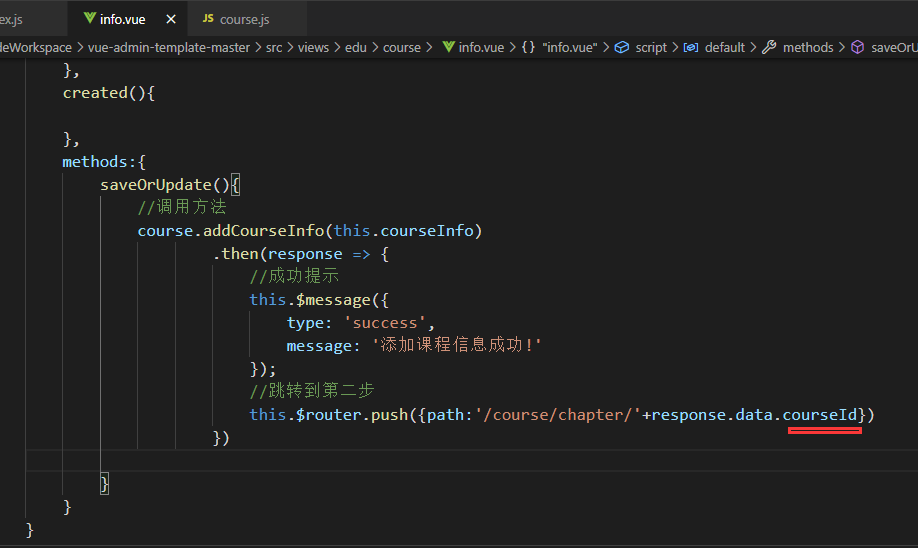
Task: Click the methods wrench icon in breadcrumb
Action: (769, 47)
